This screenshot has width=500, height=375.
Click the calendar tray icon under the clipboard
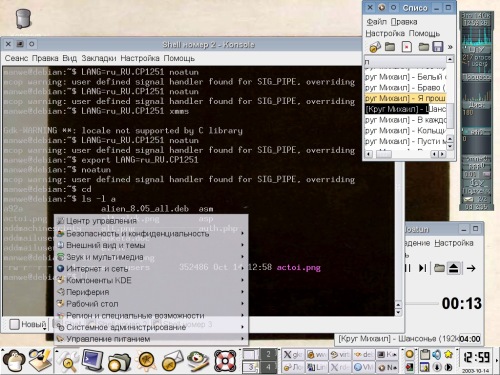click(x=425, y=367)
